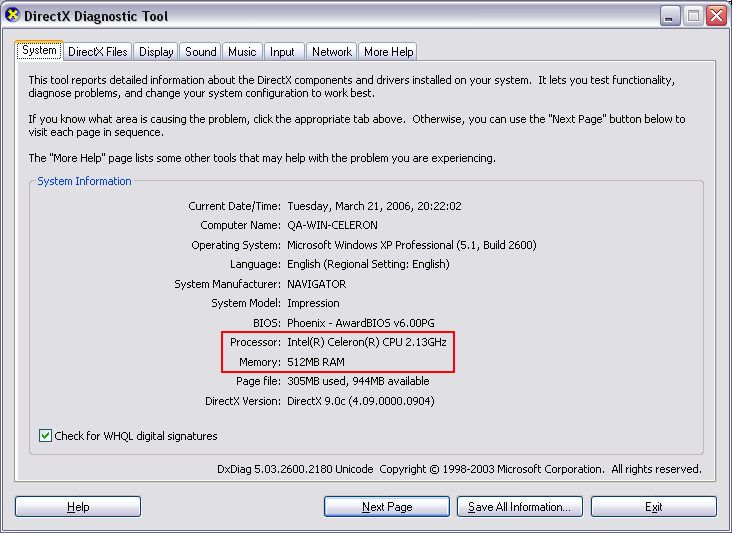The image size is (732, 533).
Task: Click the Processor: field label
Action: point(255,342)
